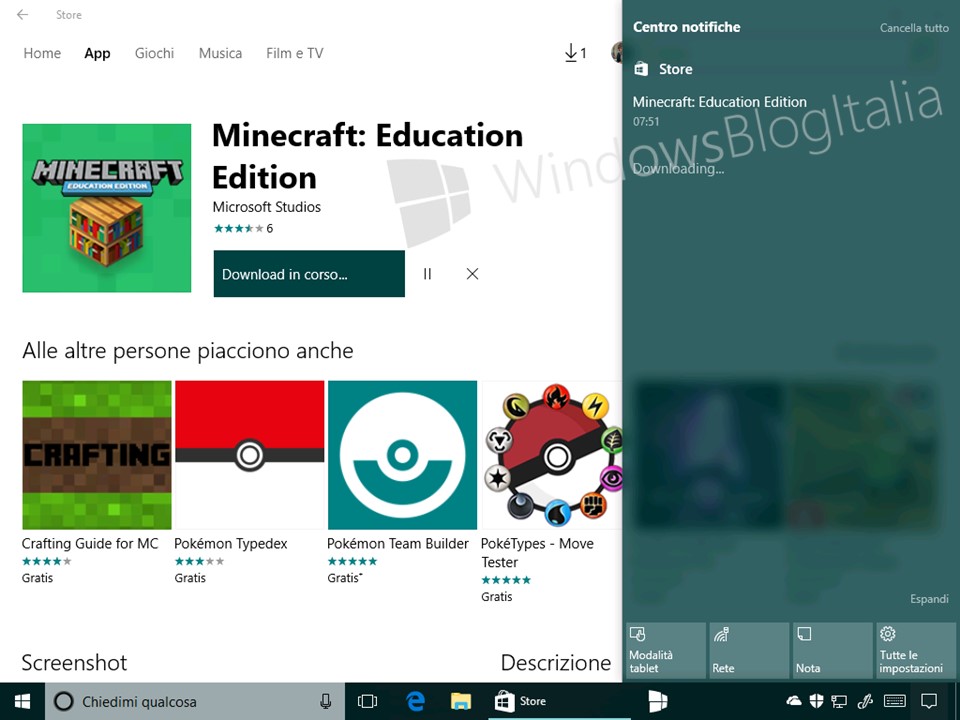
Task: Cancel the Minecraft download
Action: pyautogui.click(x=472, y=274)
